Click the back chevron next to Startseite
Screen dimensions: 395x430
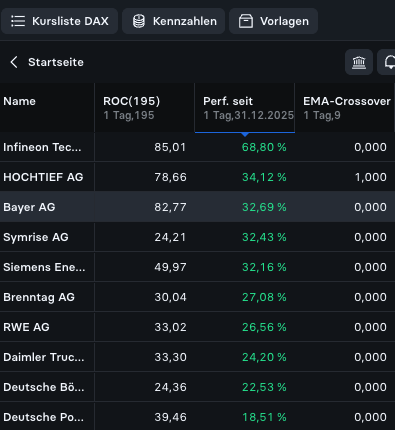pyautogui.click(x=14, y=62)
